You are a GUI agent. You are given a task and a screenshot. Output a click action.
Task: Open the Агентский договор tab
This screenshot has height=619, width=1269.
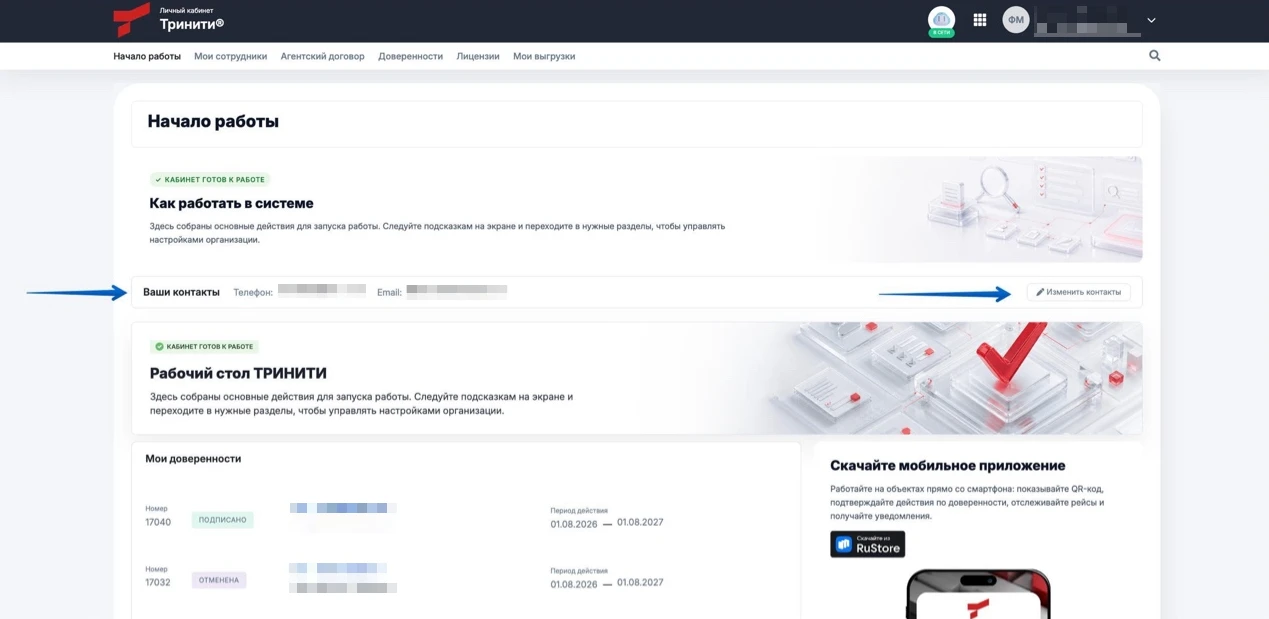[323, 56]
